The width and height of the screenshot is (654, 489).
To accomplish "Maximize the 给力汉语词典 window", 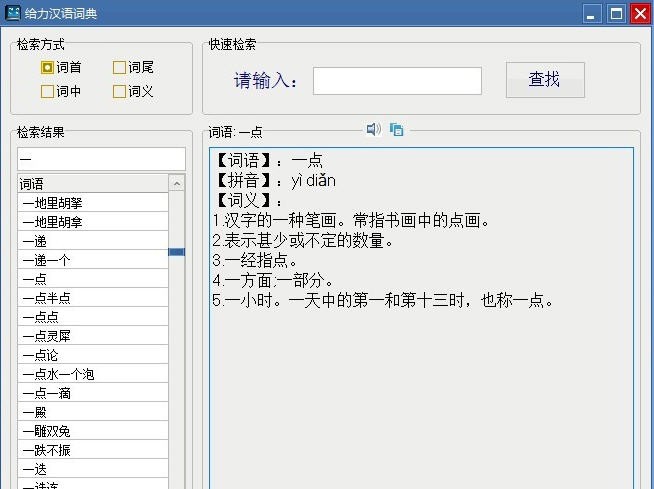I will [x=616, y=14].
